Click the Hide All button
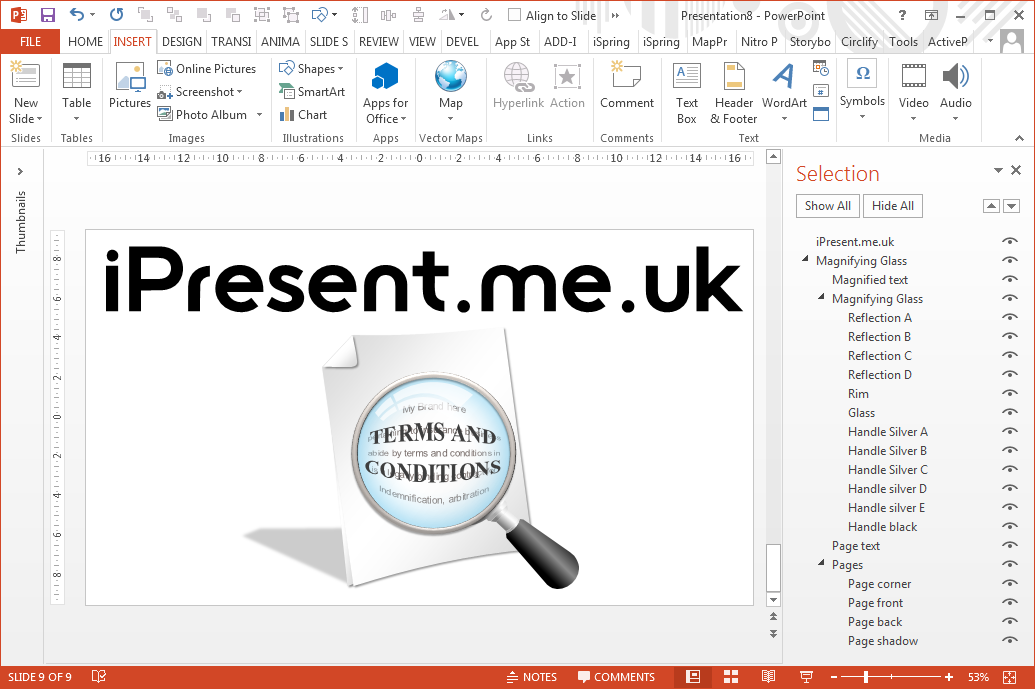Viewport: 1035px width, 689px height. click(x=892, y=206)
